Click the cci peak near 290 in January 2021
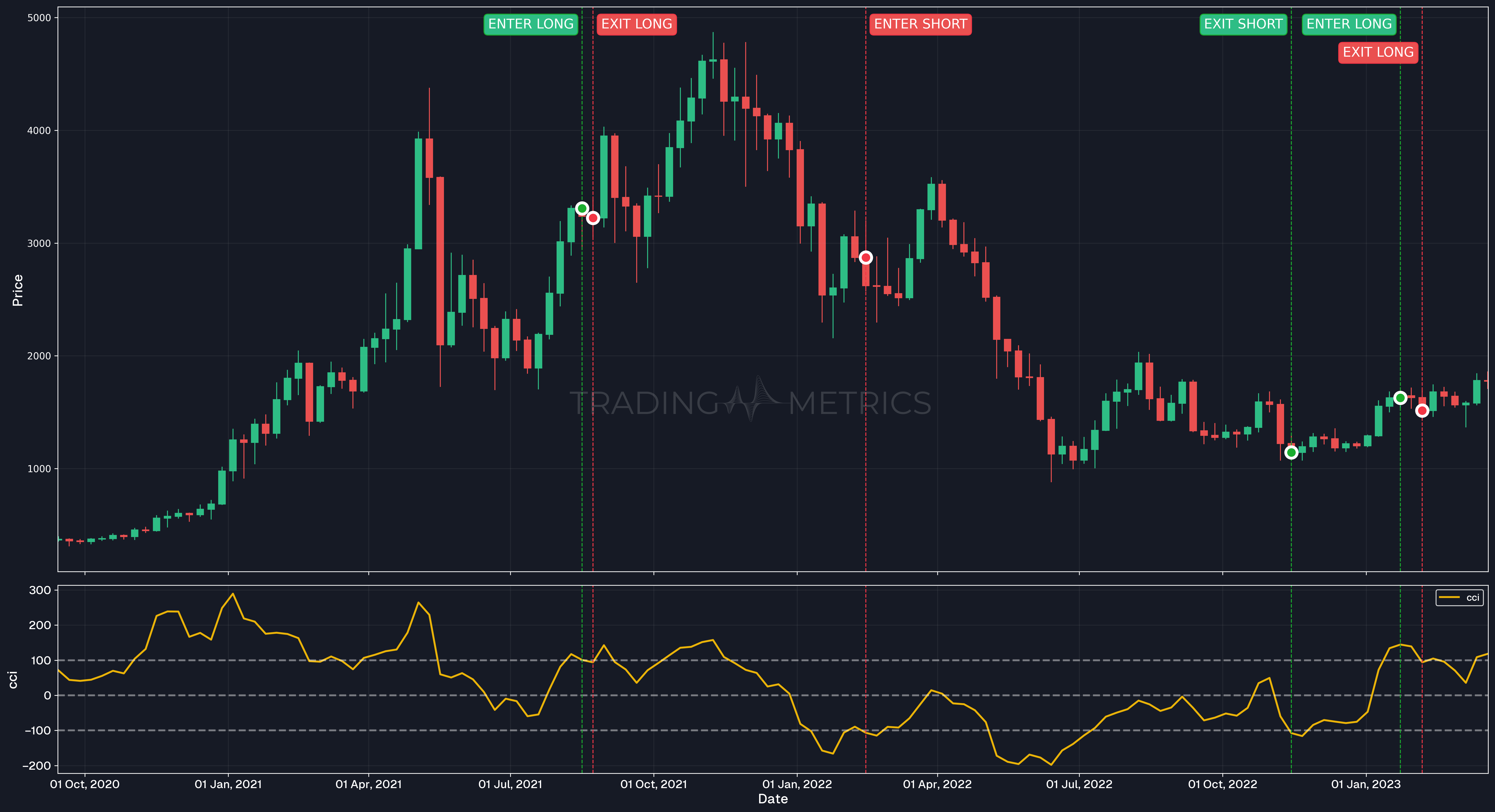The image size is (1495, 812). pos(233,594)
